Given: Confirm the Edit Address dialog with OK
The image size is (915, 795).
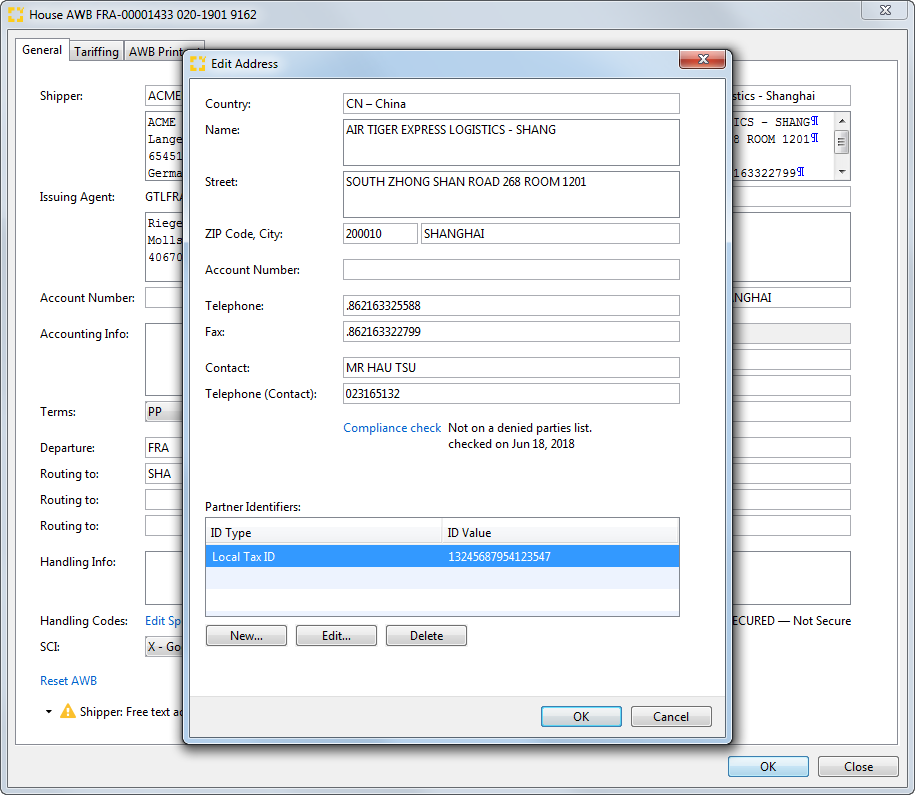Looking at the screenshot, I should coord(581,716).
